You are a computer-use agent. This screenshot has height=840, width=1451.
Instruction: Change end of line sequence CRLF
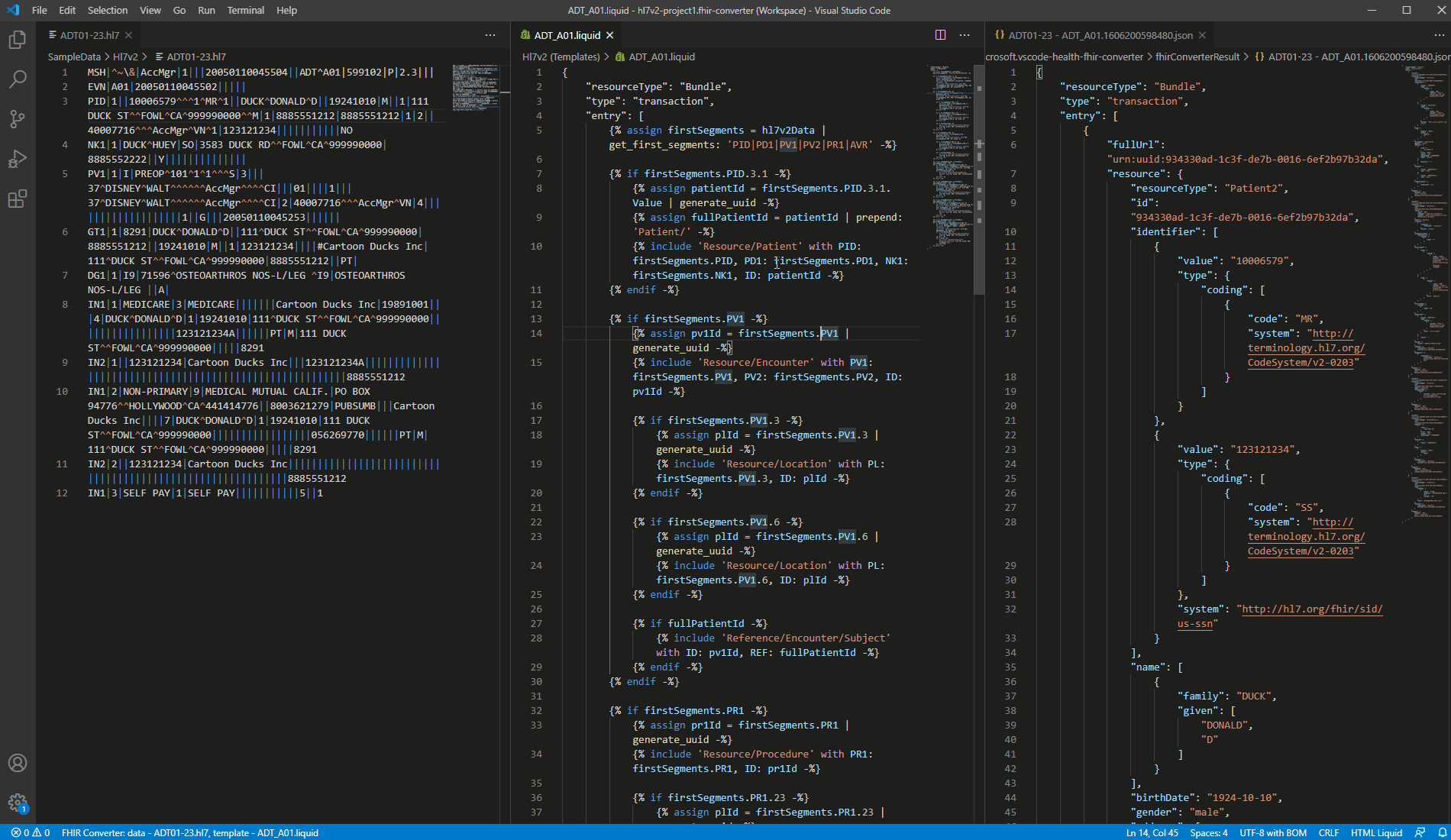click(x=1329, y=832)
